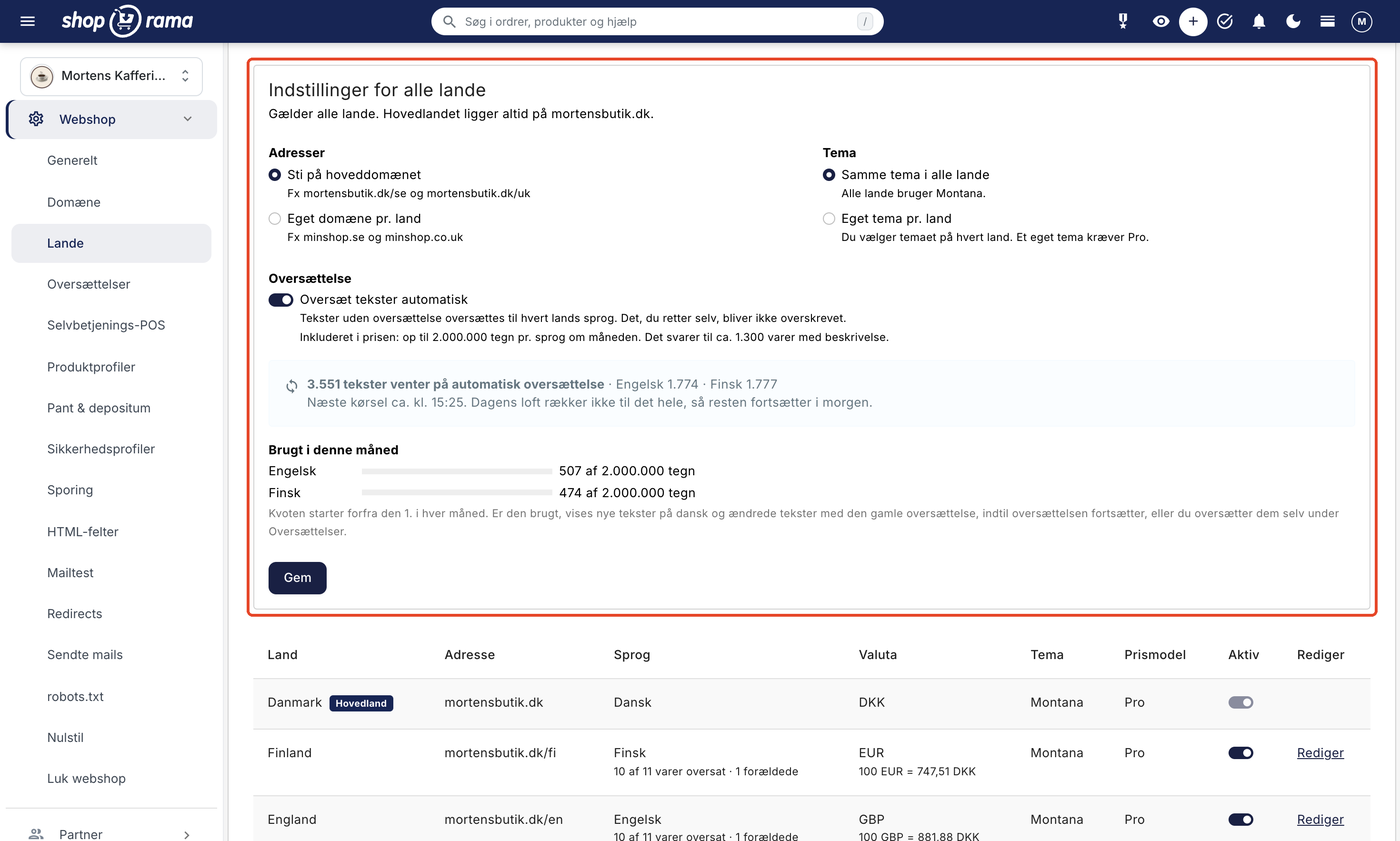The height and width of the screenshot is (841, 1400).
Task: Click Rediger for the Finland row
Action: (x=1320, y=753)
